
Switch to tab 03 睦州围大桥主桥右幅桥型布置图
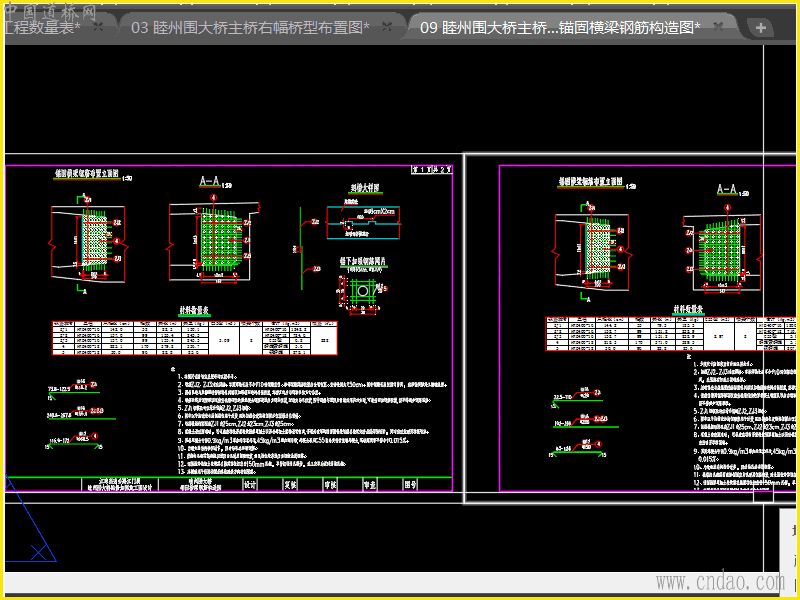[x=250, y=27]
